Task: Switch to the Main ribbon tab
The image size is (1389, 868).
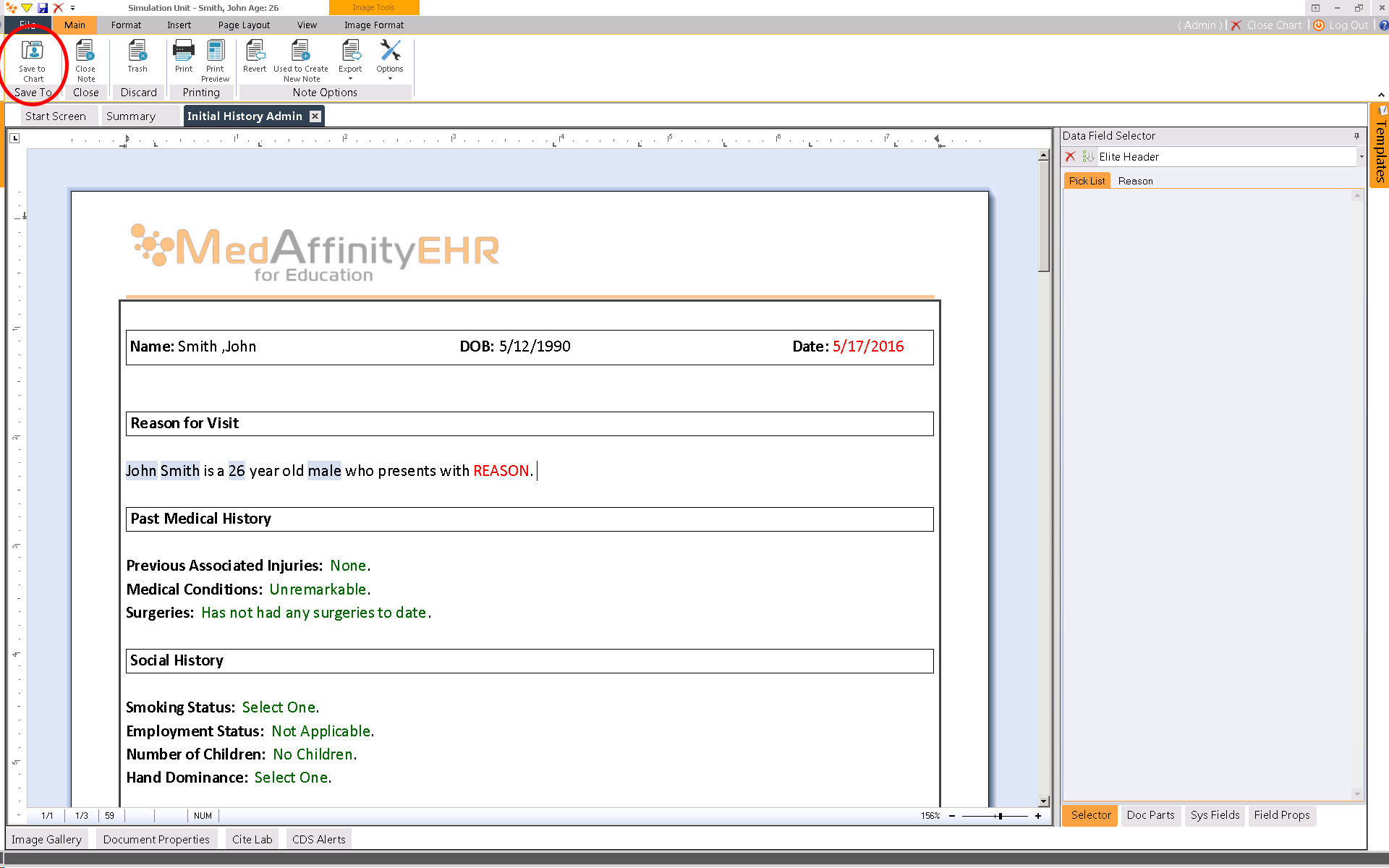Action: coord(75,25)
